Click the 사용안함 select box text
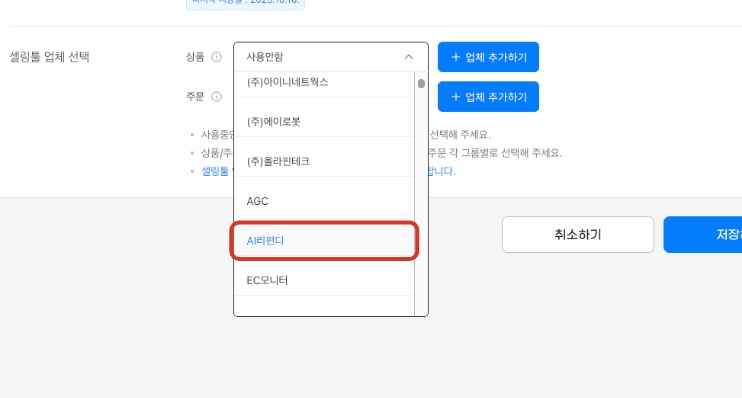742x398 pixels. [265, 57]
